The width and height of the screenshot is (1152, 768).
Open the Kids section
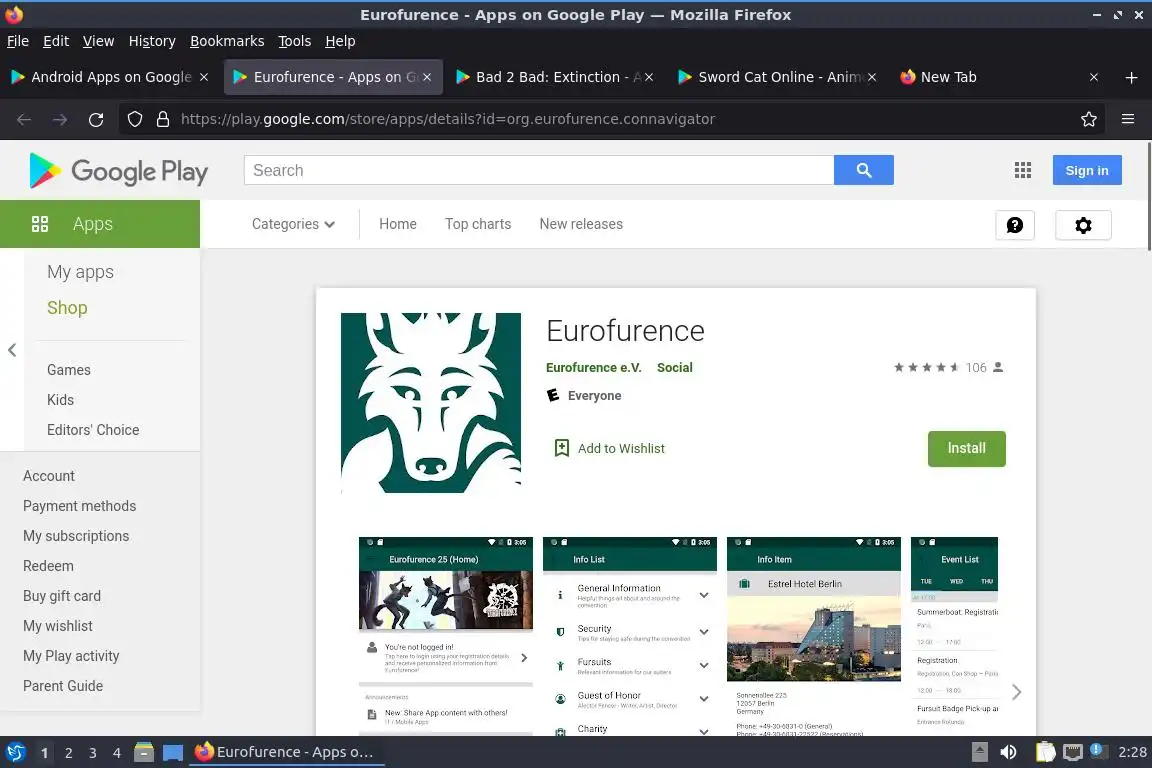60,400
